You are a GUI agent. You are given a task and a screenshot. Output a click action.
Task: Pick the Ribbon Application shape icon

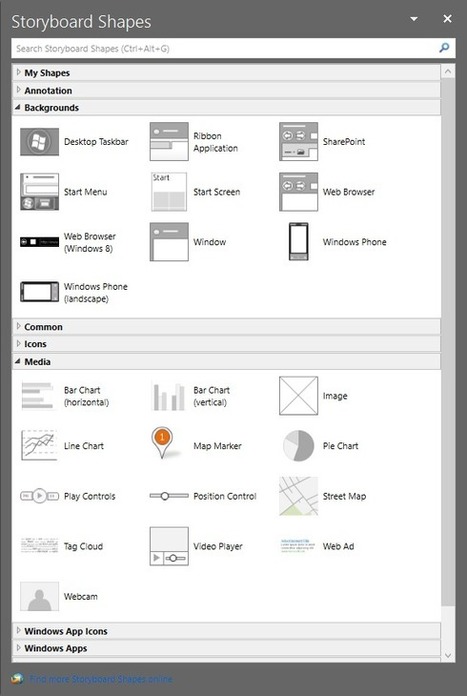[169, 142]
